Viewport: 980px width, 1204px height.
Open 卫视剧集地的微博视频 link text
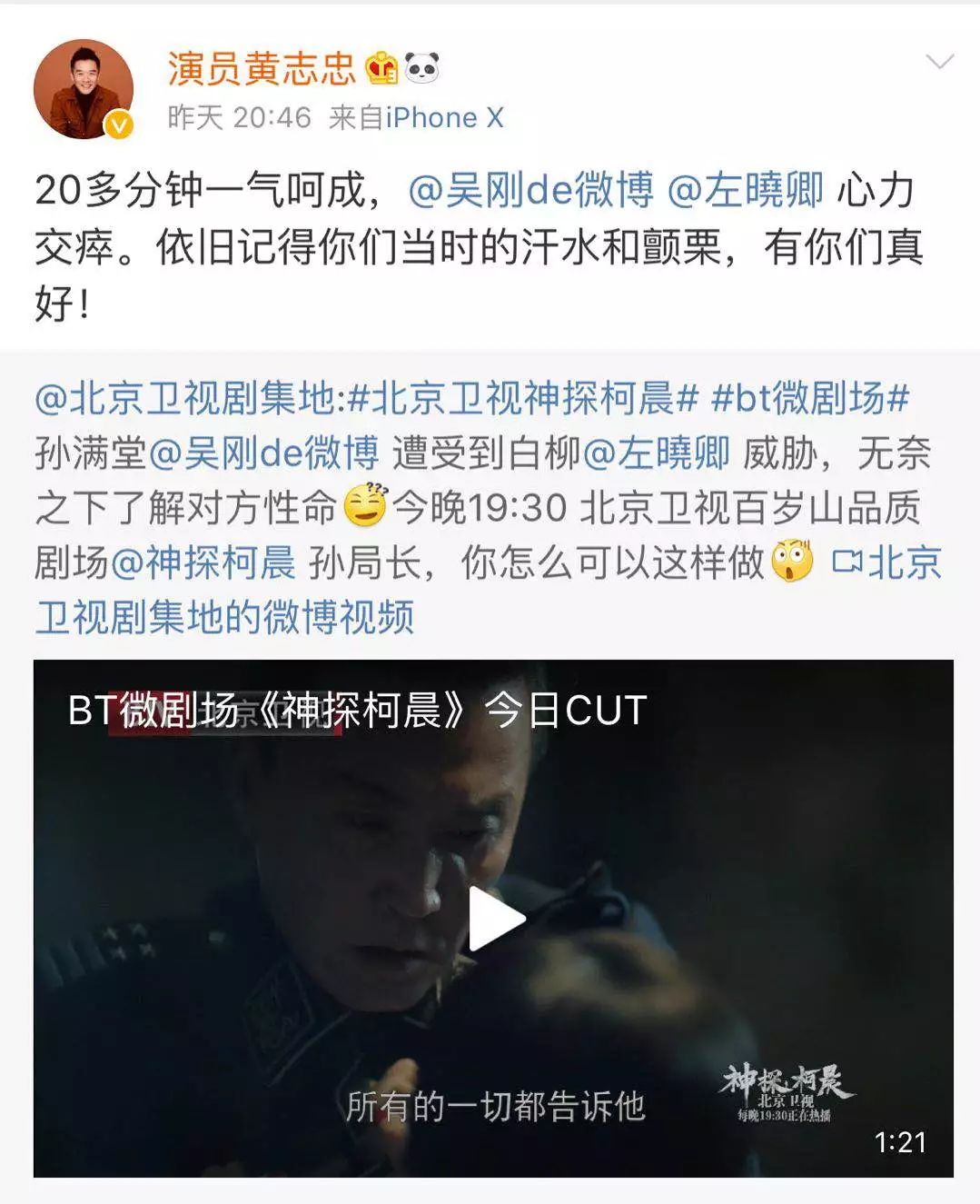pyautogui.click(x=224, y=616)
